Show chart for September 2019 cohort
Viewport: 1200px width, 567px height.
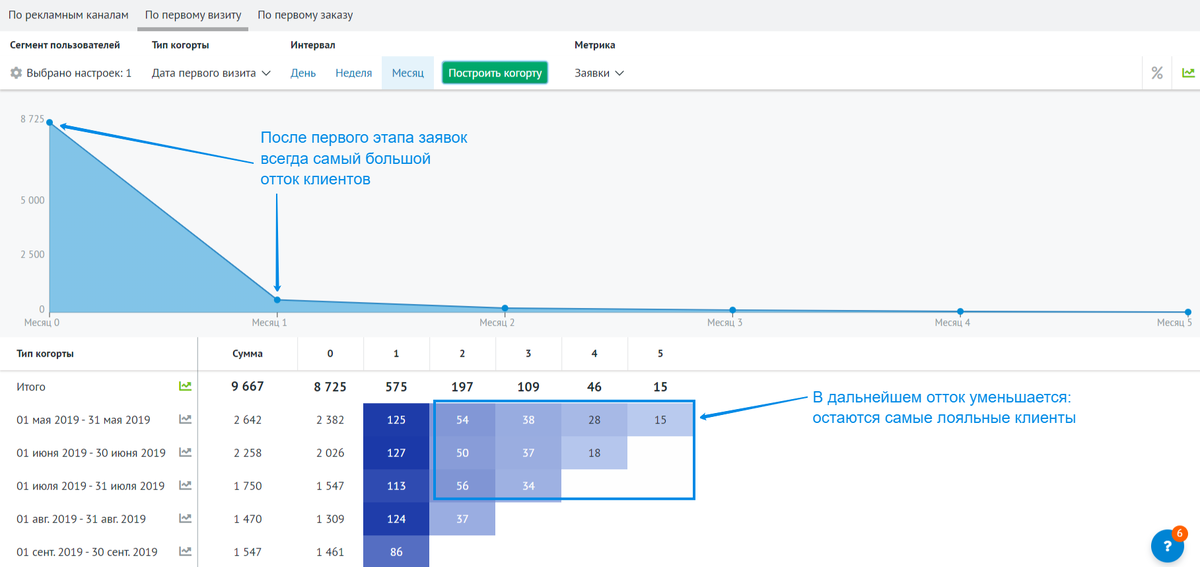coord(185,552)
